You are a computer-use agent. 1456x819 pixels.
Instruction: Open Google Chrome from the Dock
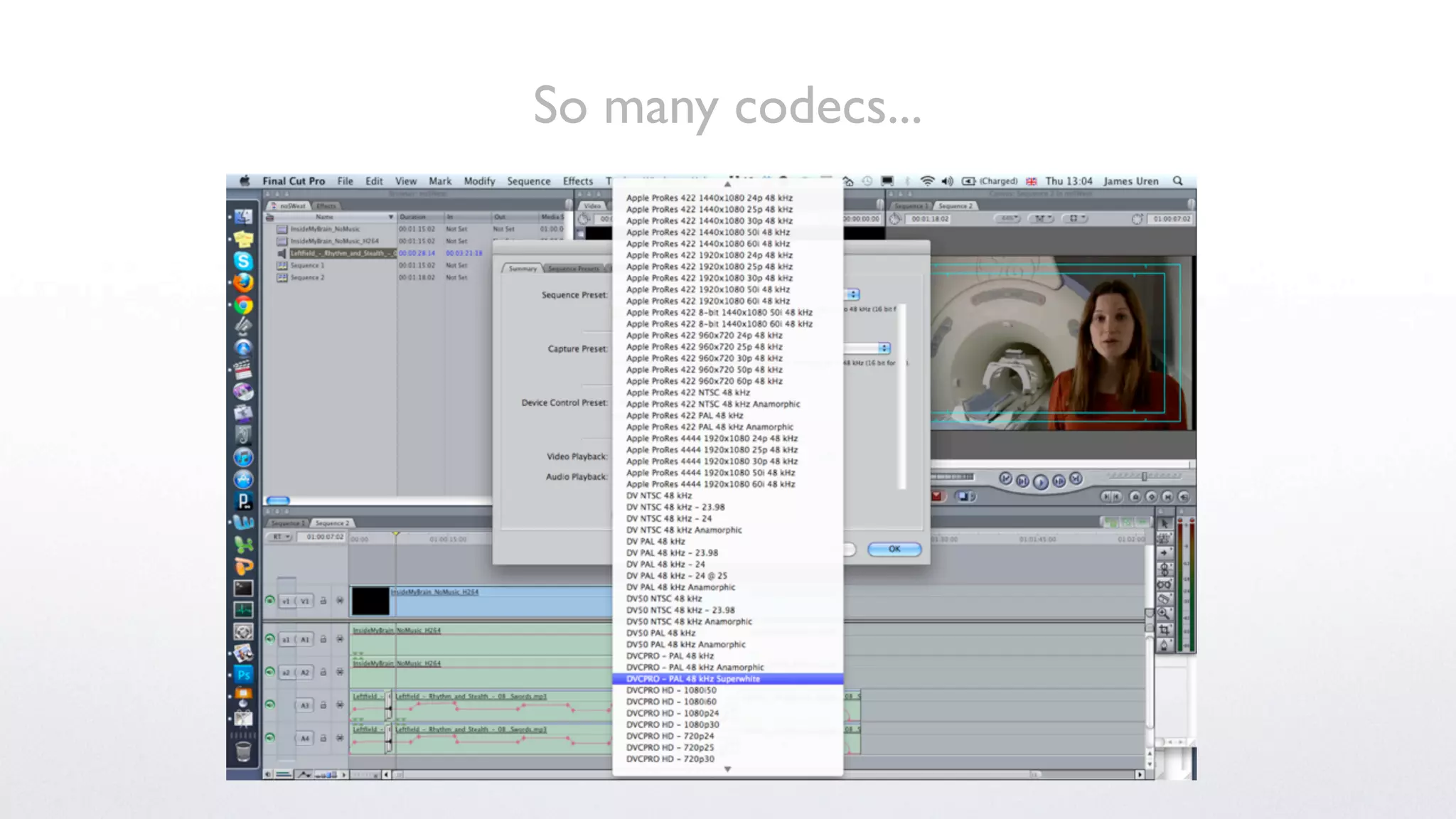pos(243,305)
